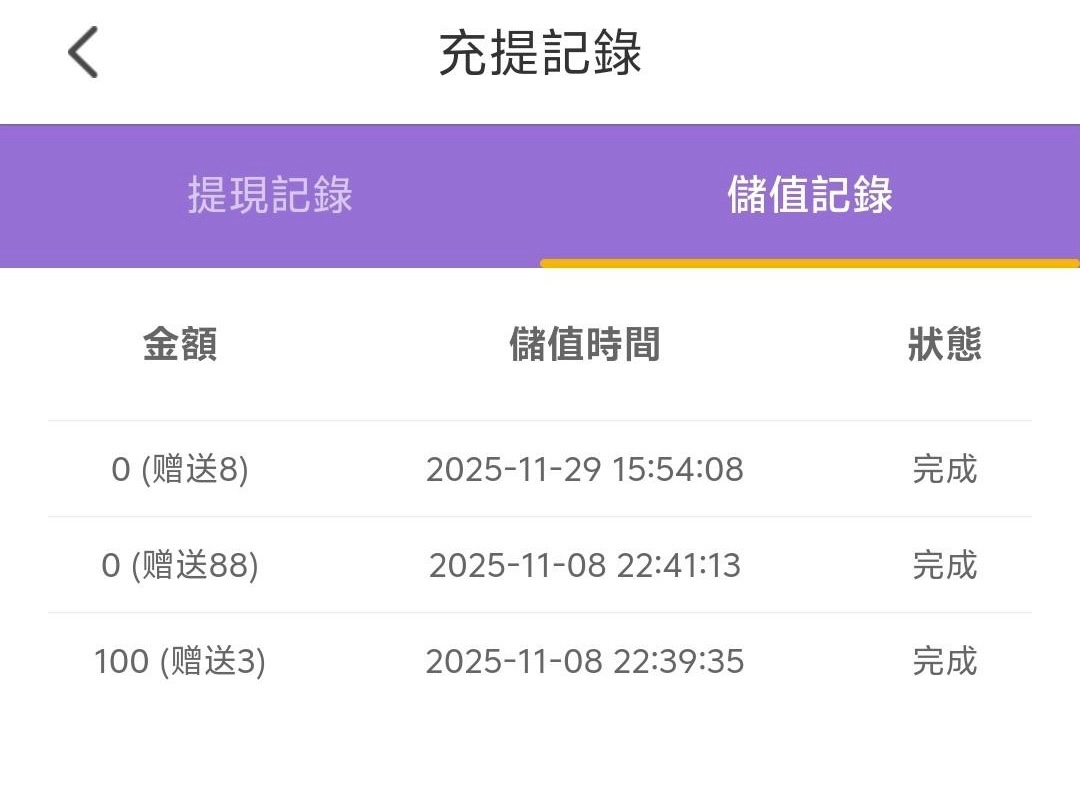The image size is (1080, 804).
Task: Click the divider line above the first record
Action: click(540, 421)
